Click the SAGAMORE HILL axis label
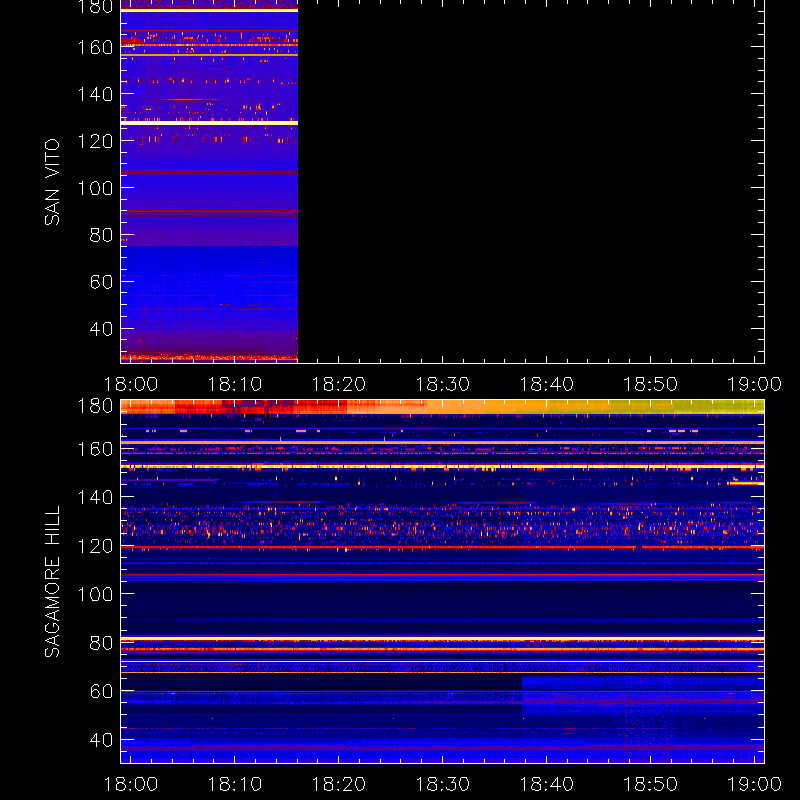Viewport: 800px width, 800px height. tap(52, 582)
